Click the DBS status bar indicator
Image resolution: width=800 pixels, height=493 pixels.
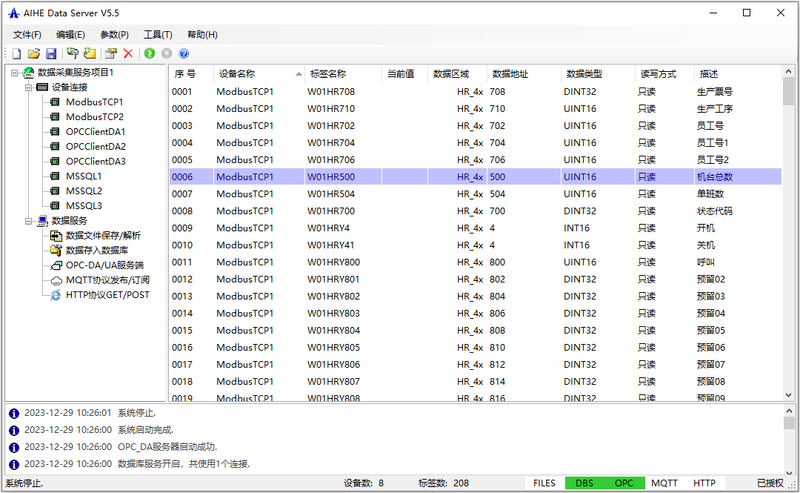click(x=584, y=483)
